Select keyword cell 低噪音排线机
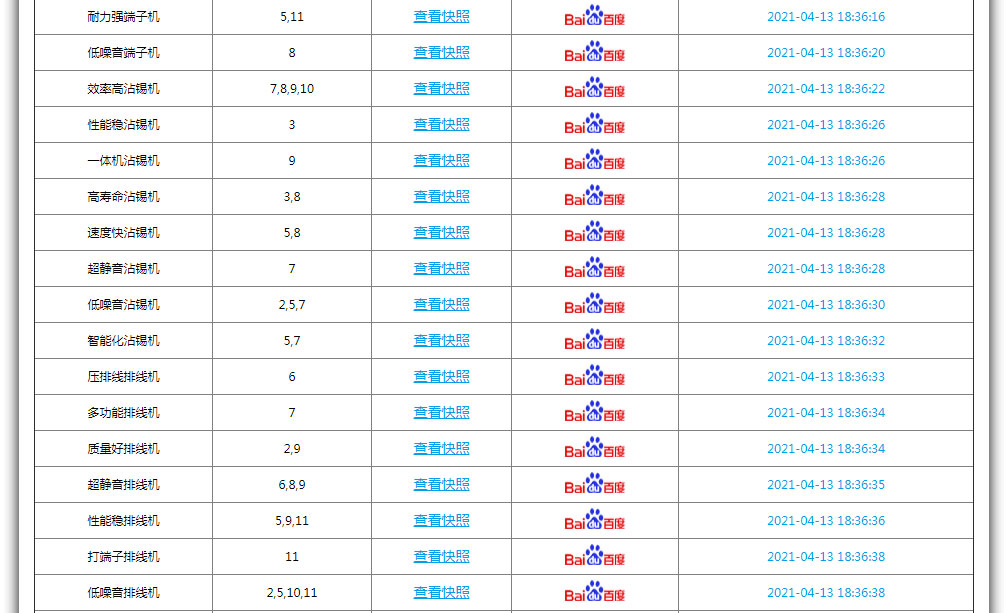This screenshot has height=613, width=1006. pos(123,592)
